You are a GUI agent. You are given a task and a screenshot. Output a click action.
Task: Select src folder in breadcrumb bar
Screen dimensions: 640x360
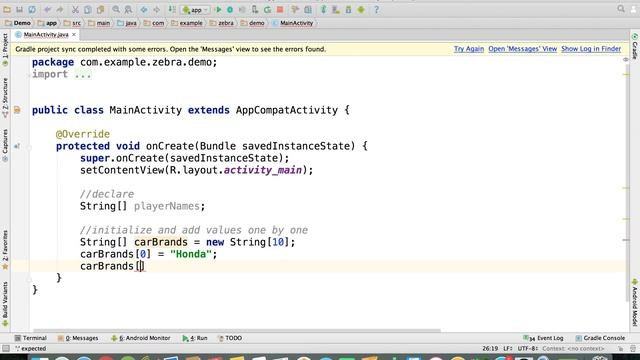pos(72,23)
